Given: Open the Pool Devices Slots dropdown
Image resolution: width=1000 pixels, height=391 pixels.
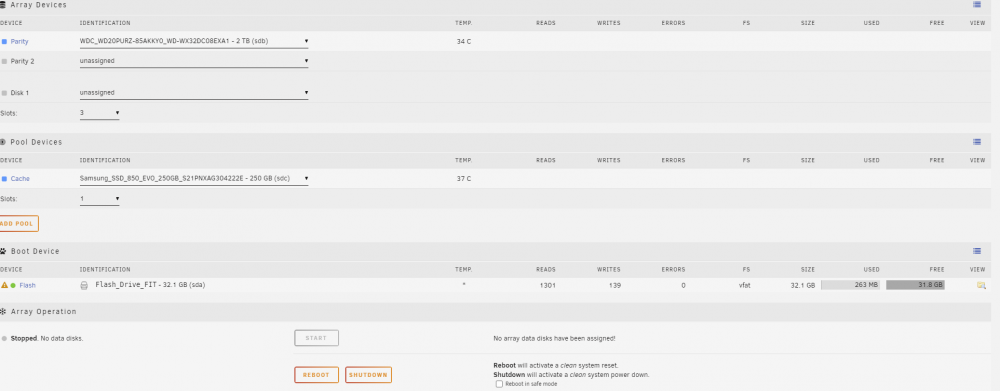Looking at the screenshot, I should click(x=99, y=199).
